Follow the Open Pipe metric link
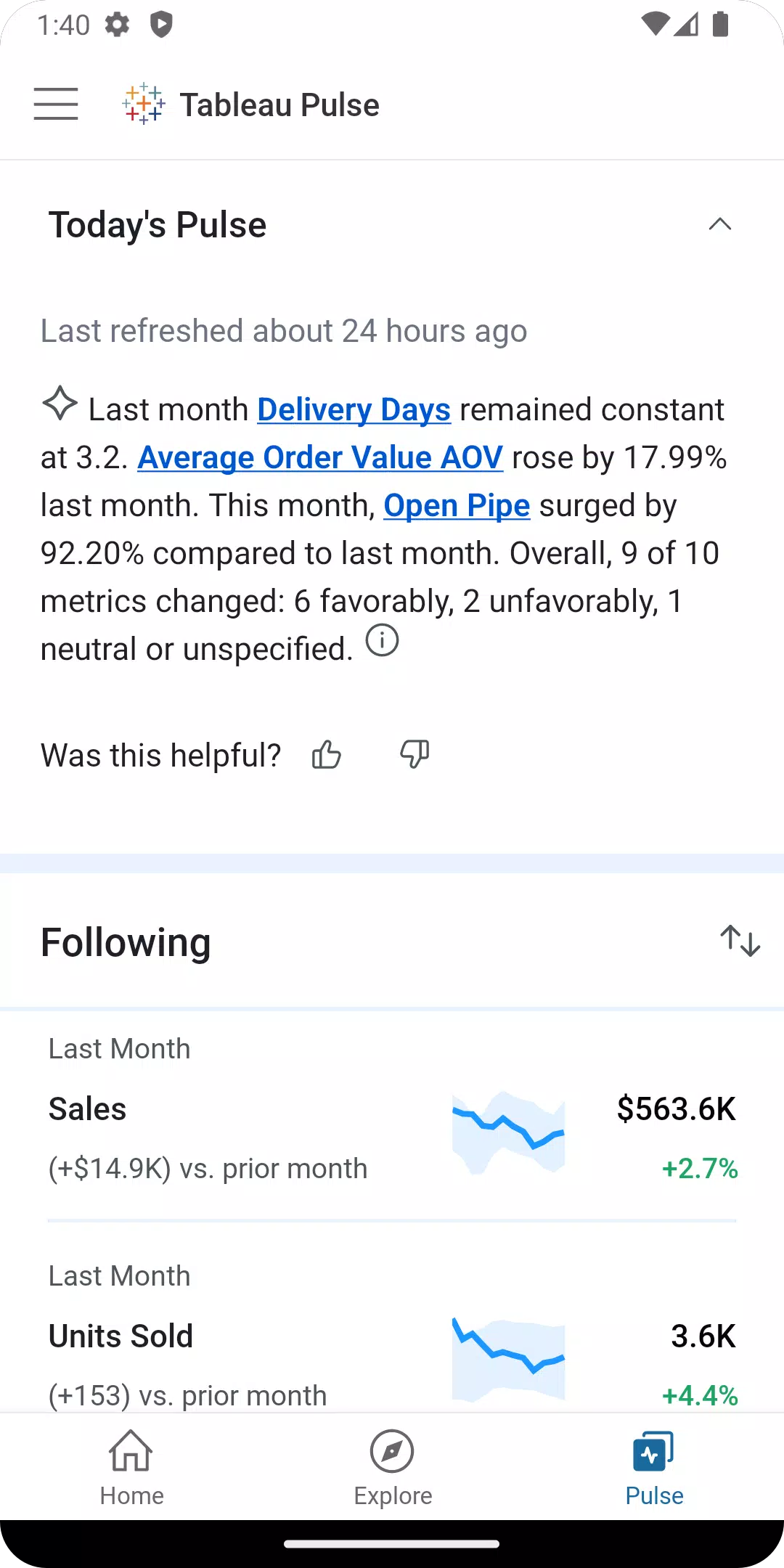This screenshot has width=784, height=1568. pos(457,505)
